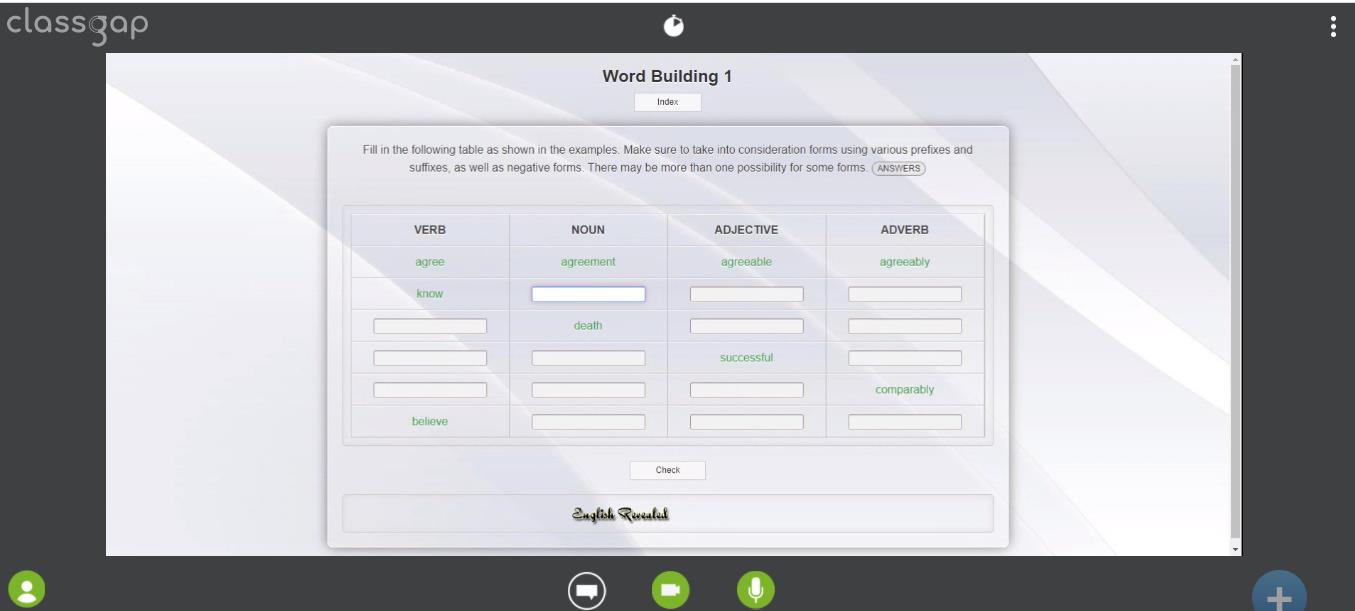
Task: Click the scrollbar down arrow
Action: 1235,549
